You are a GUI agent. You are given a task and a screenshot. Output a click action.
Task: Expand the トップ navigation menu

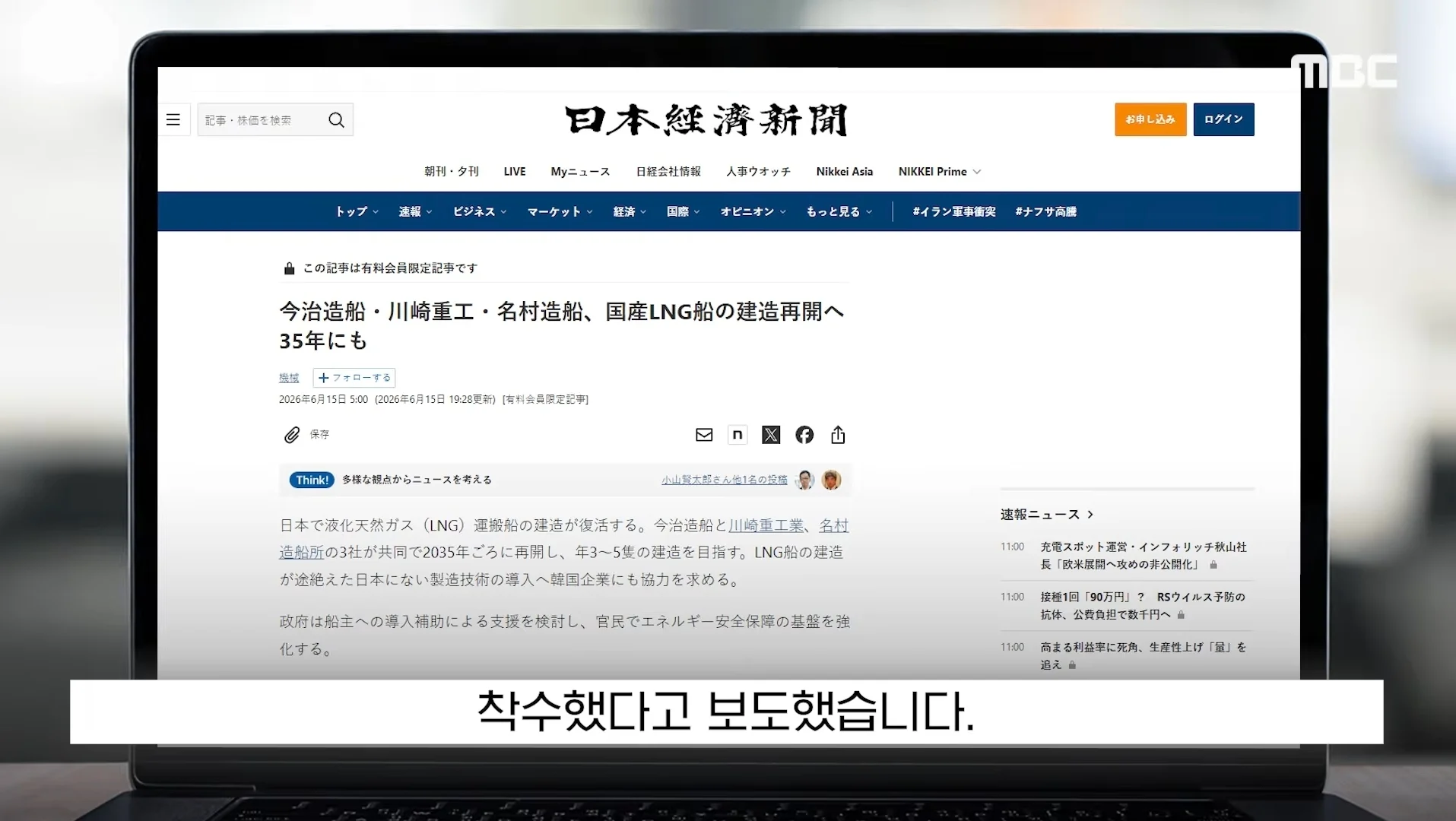[357, 211]
